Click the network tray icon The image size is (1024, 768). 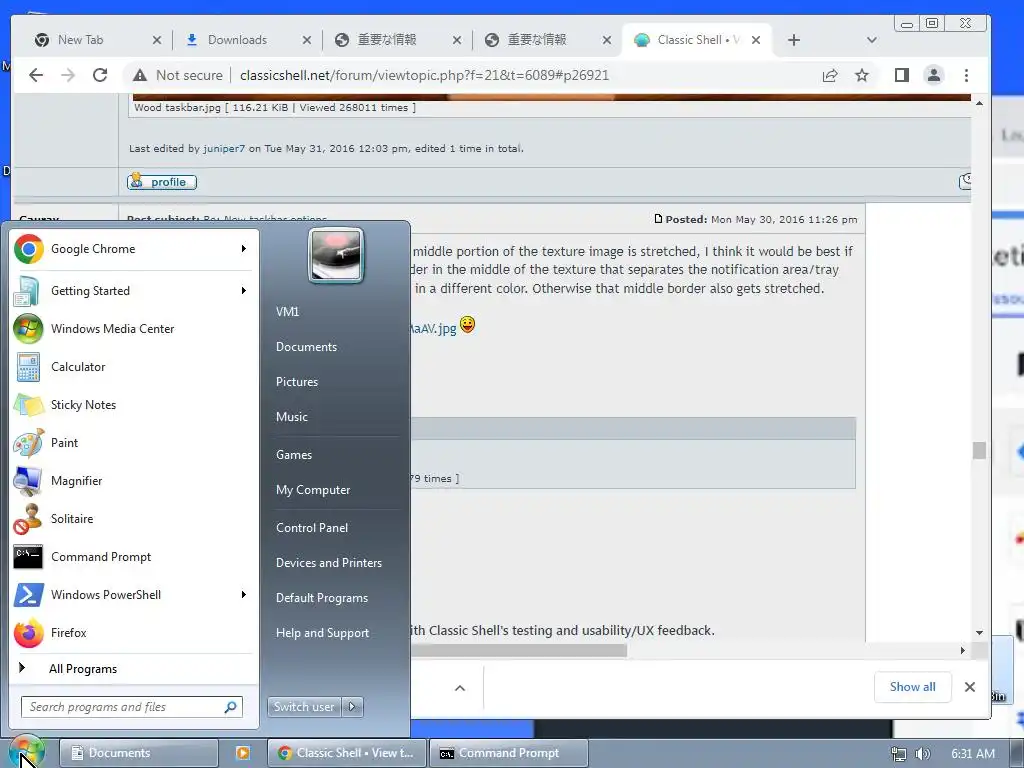899,754
